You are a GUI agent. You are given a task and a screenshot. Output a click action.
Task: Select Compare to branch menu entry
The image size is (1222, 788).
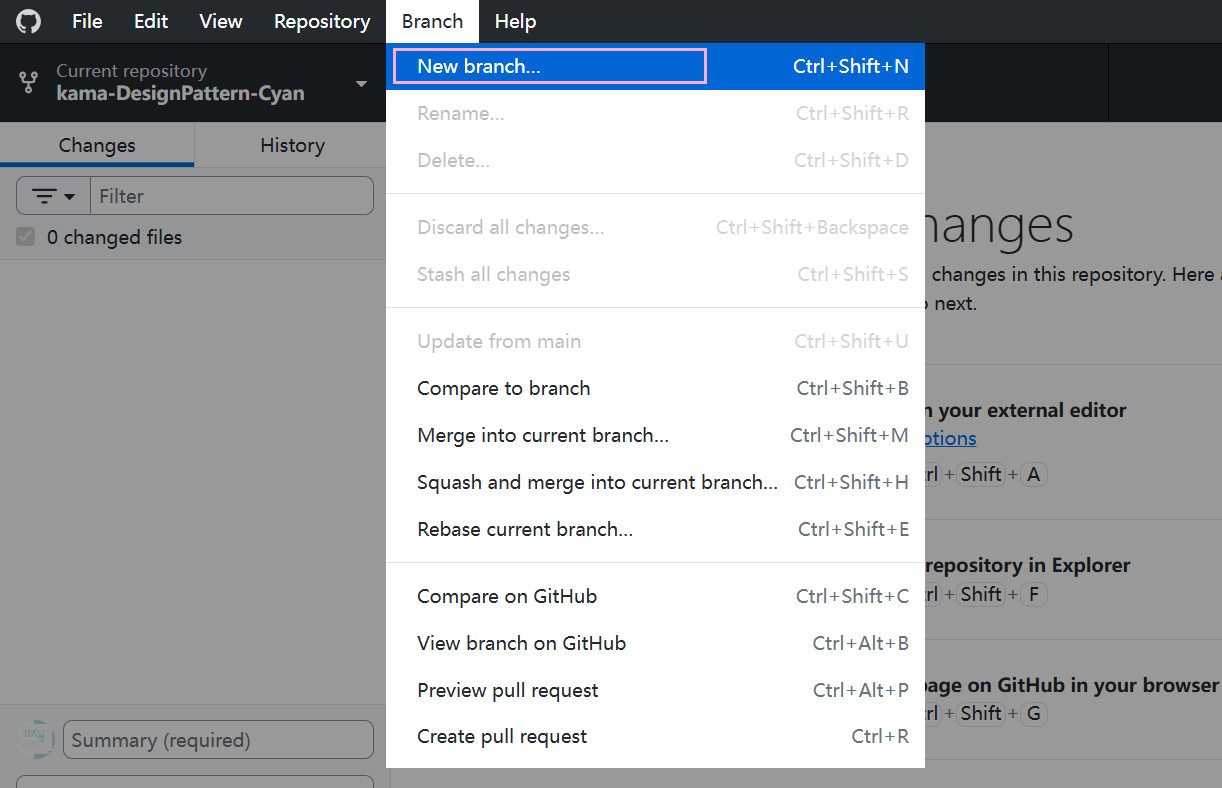[655, 388]
